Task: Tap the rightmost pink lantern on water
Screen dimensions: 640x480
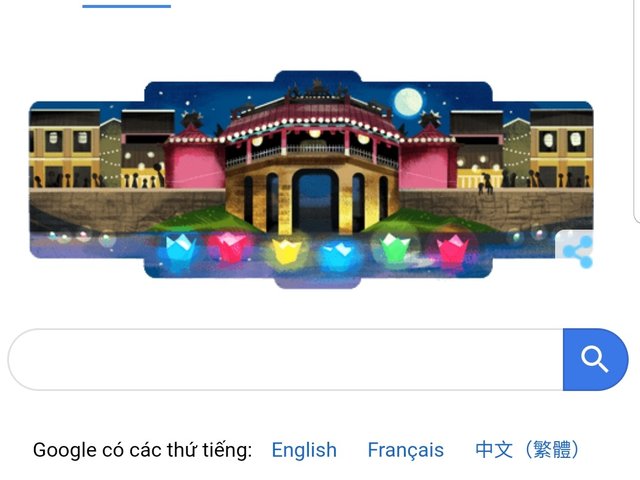Action: 452,249
